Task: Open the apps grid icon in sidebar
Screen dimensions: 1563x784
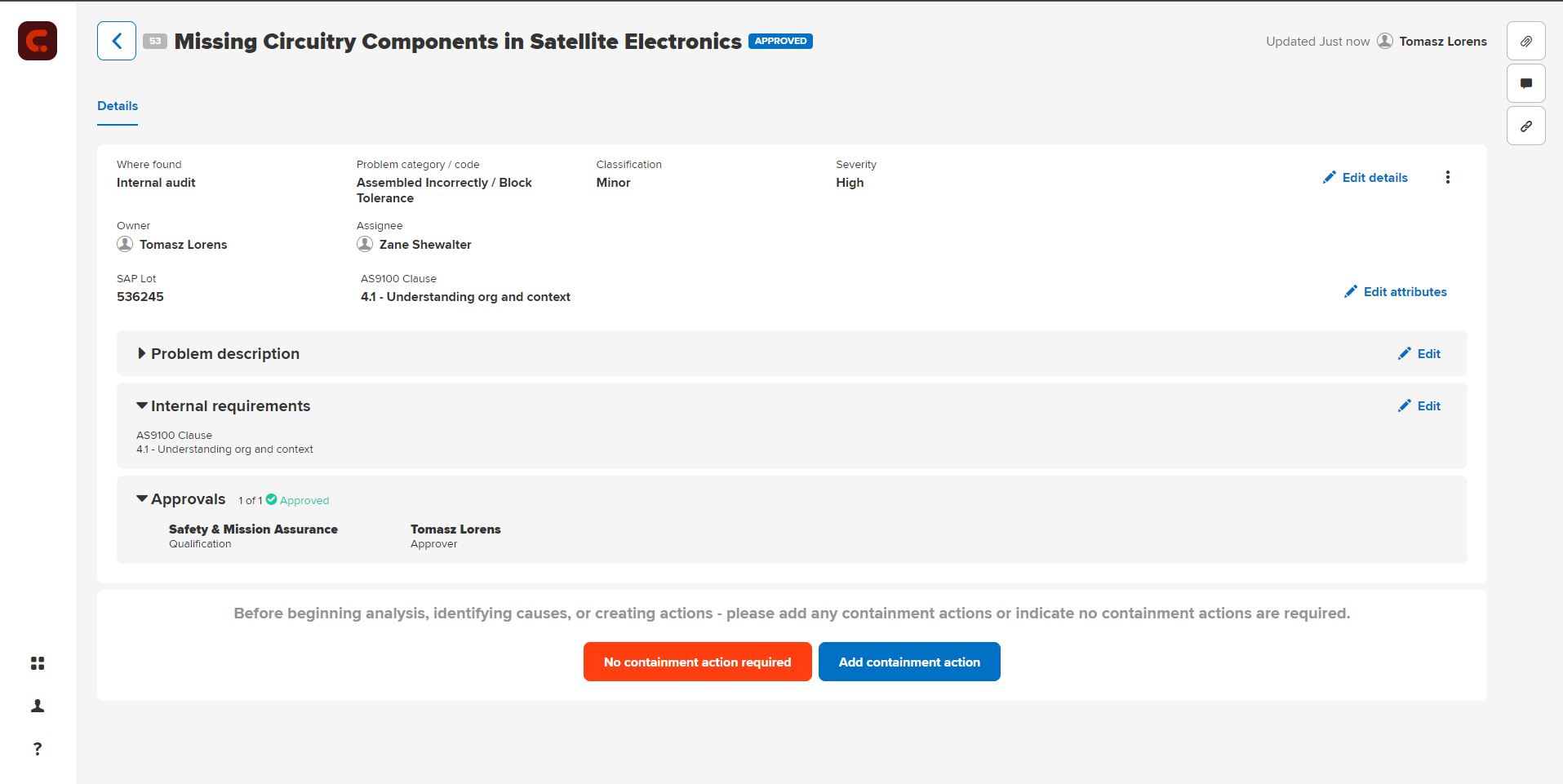Action: 38,663
